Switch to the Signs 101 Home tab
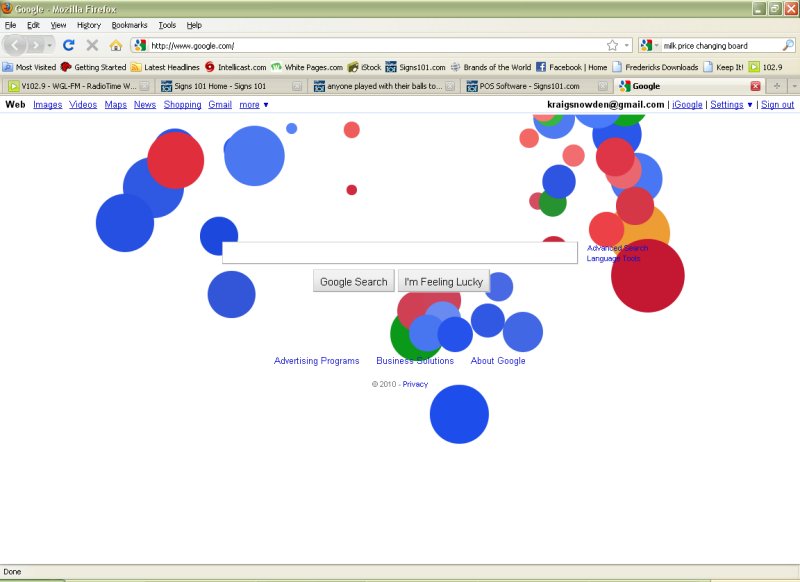 click(x=231, y=86)
